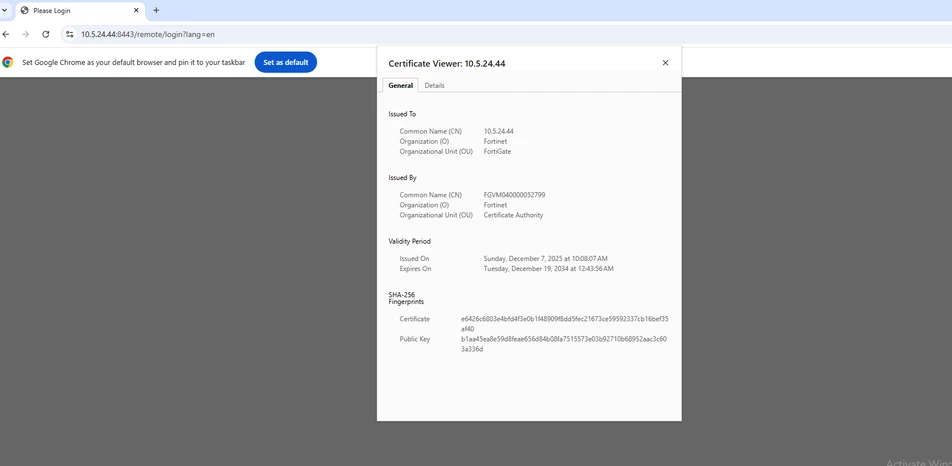
Task: Select the Please Login browser tab
Action: 80,10
